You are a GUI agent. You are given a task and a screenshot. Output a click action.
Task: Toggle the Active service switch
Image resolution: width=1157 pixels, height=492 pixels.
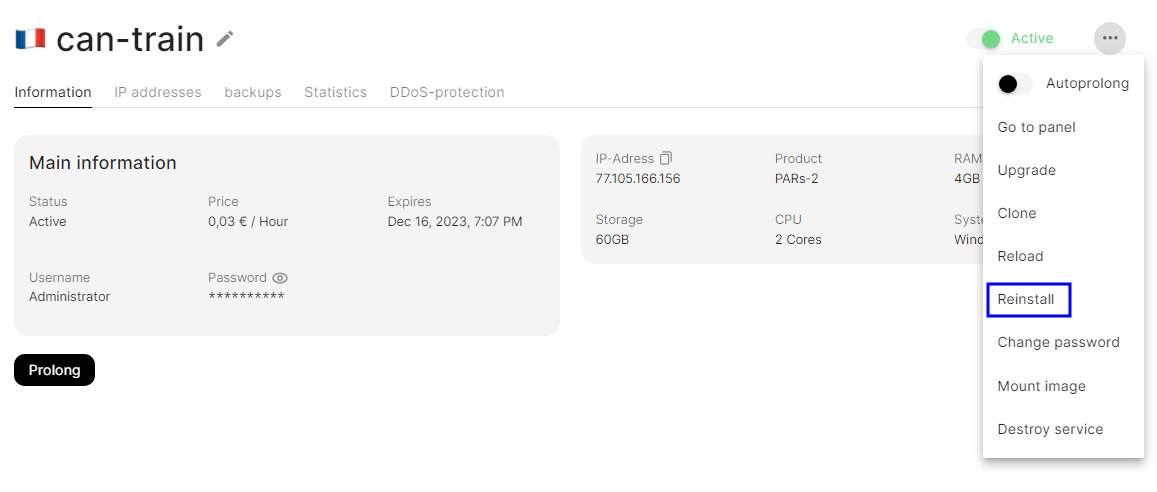click(984, 39)
